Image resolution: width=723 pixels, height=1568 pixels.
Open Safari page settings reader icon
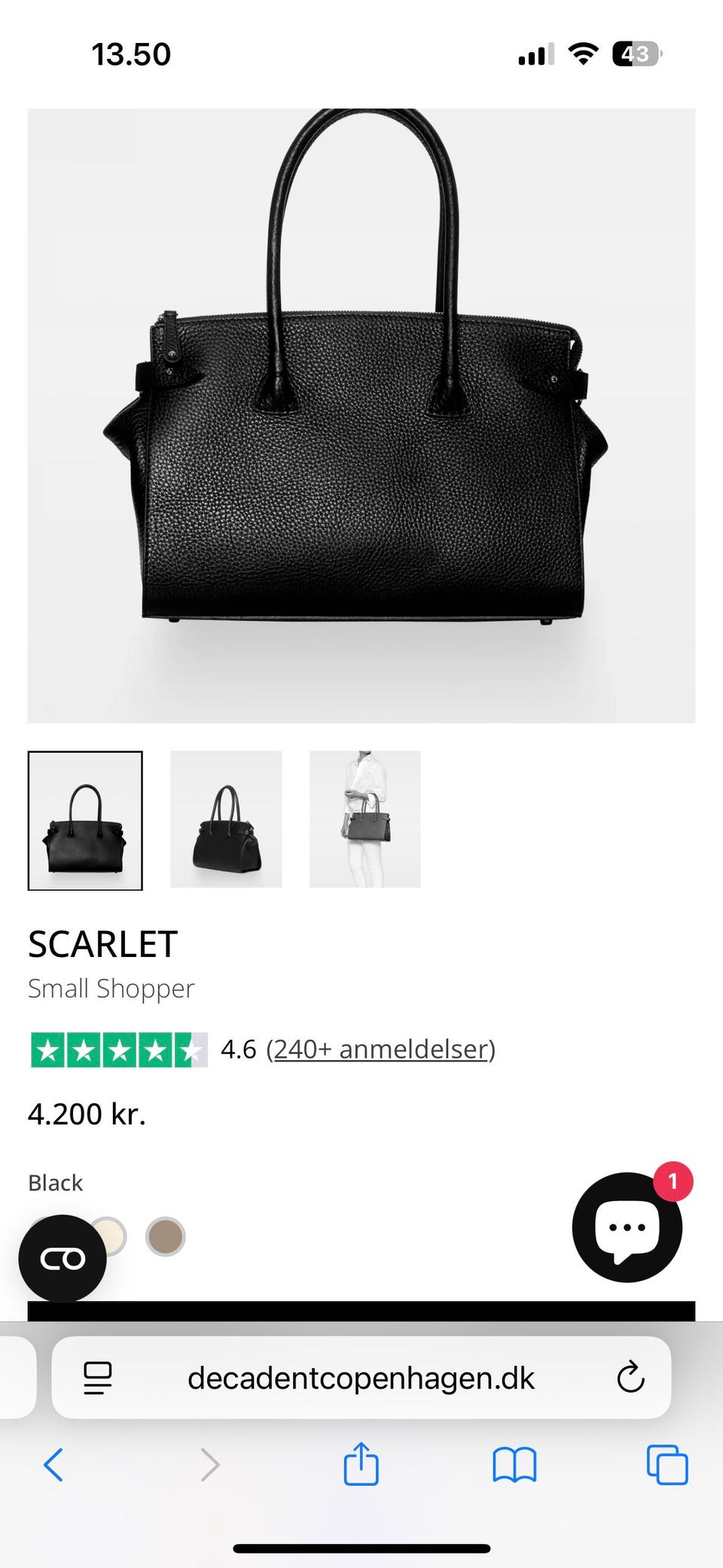coord(97,1378)
